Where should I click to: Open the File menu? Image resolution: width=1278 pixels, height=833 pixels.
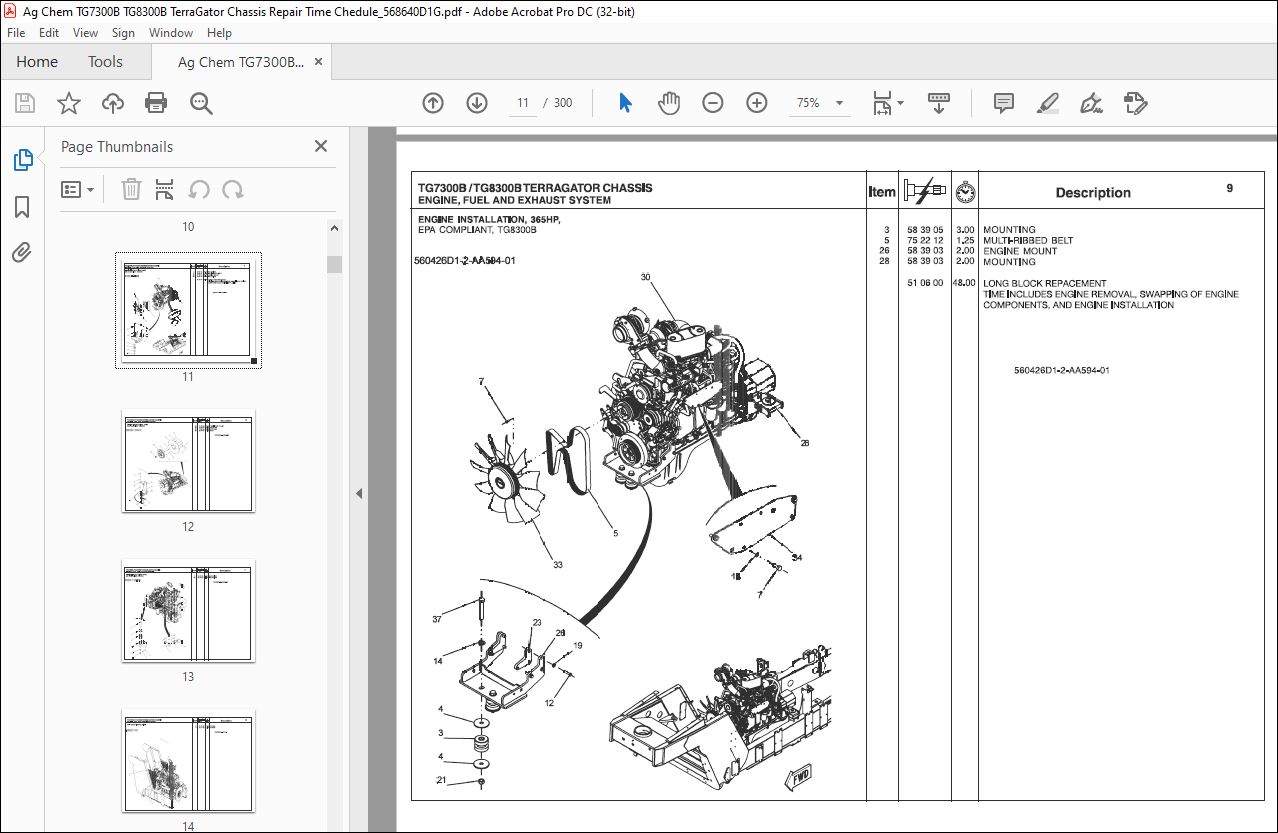click(17, 33)
